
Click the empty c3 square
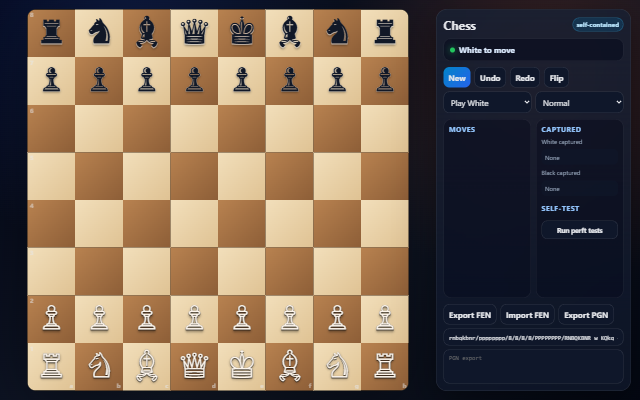coord(147,271)
